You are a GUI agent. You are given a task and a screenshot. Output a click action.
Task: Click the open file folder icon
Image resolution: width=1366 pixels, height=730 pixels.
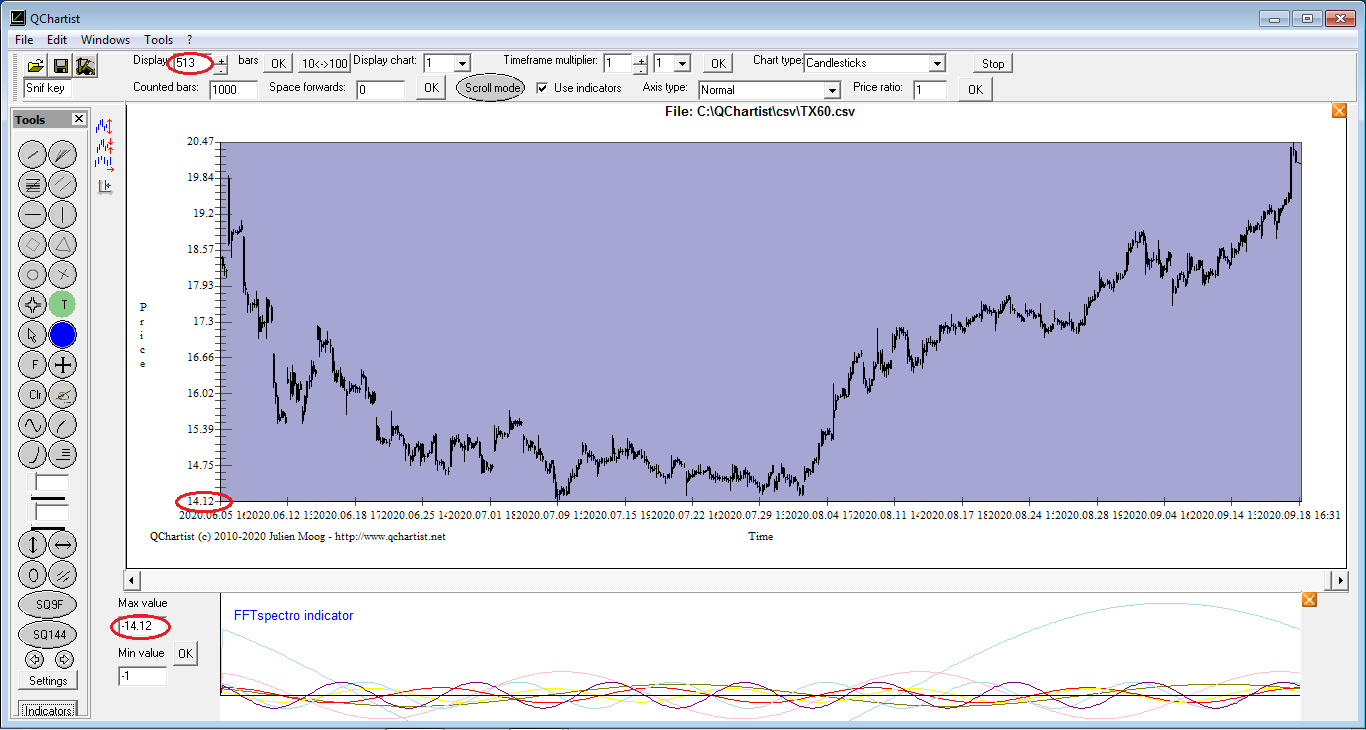click(36, 66)
